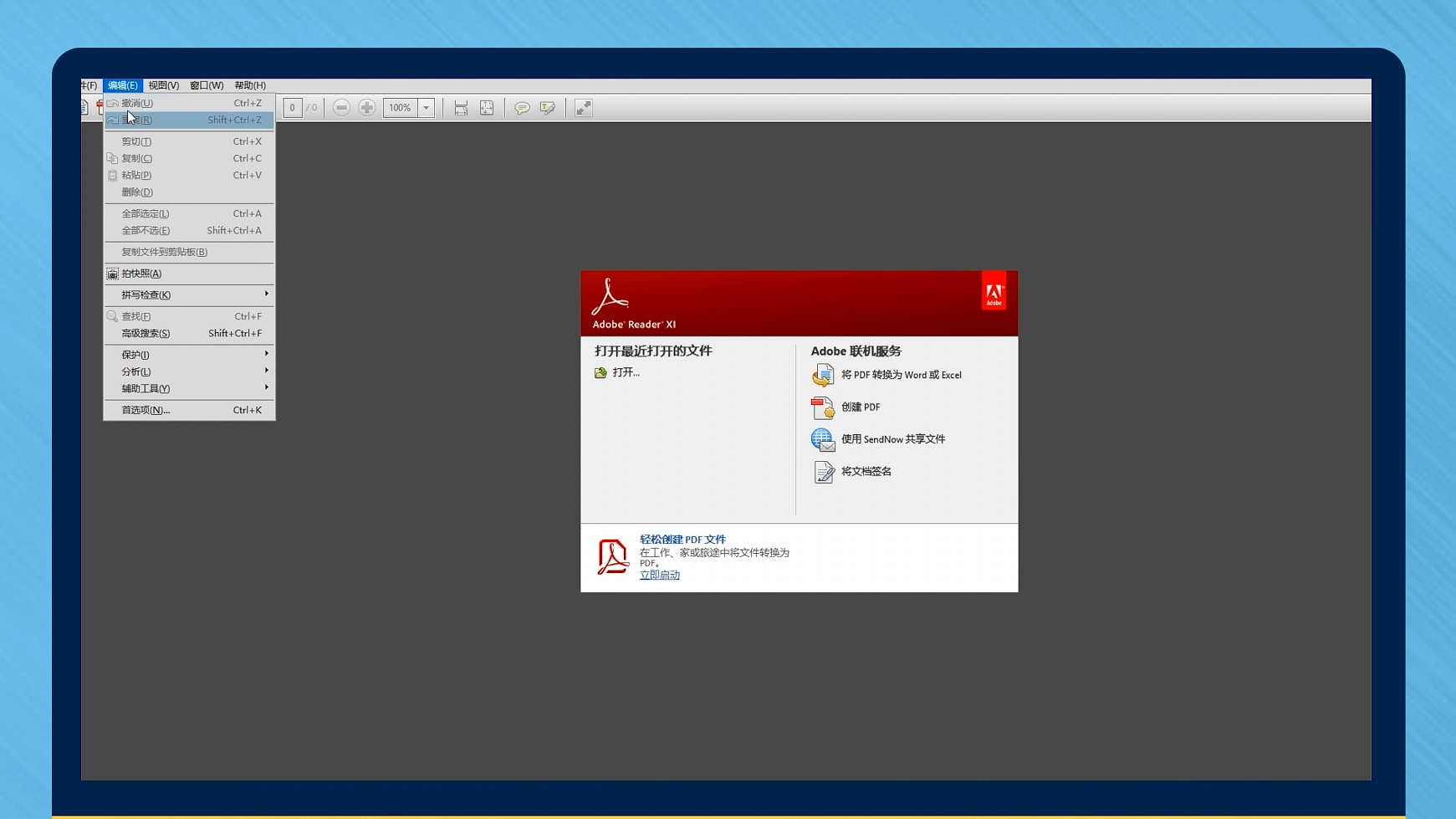Expand the 拼写检查(K) submenu
The image size is (1456, 819).
[x=189, y=294]
